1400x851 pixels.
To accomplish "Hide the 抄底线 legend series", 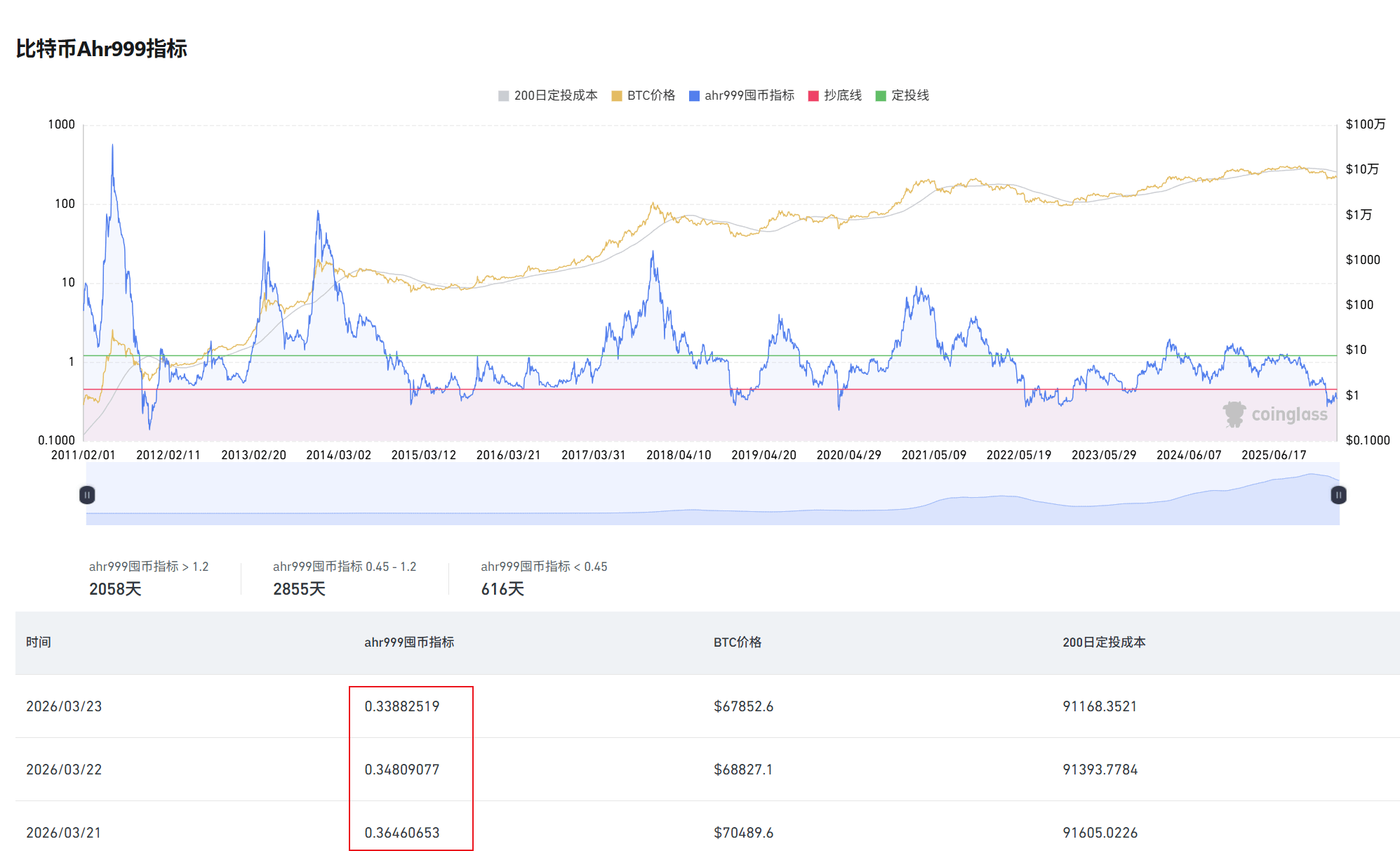I will coord(842,95).
